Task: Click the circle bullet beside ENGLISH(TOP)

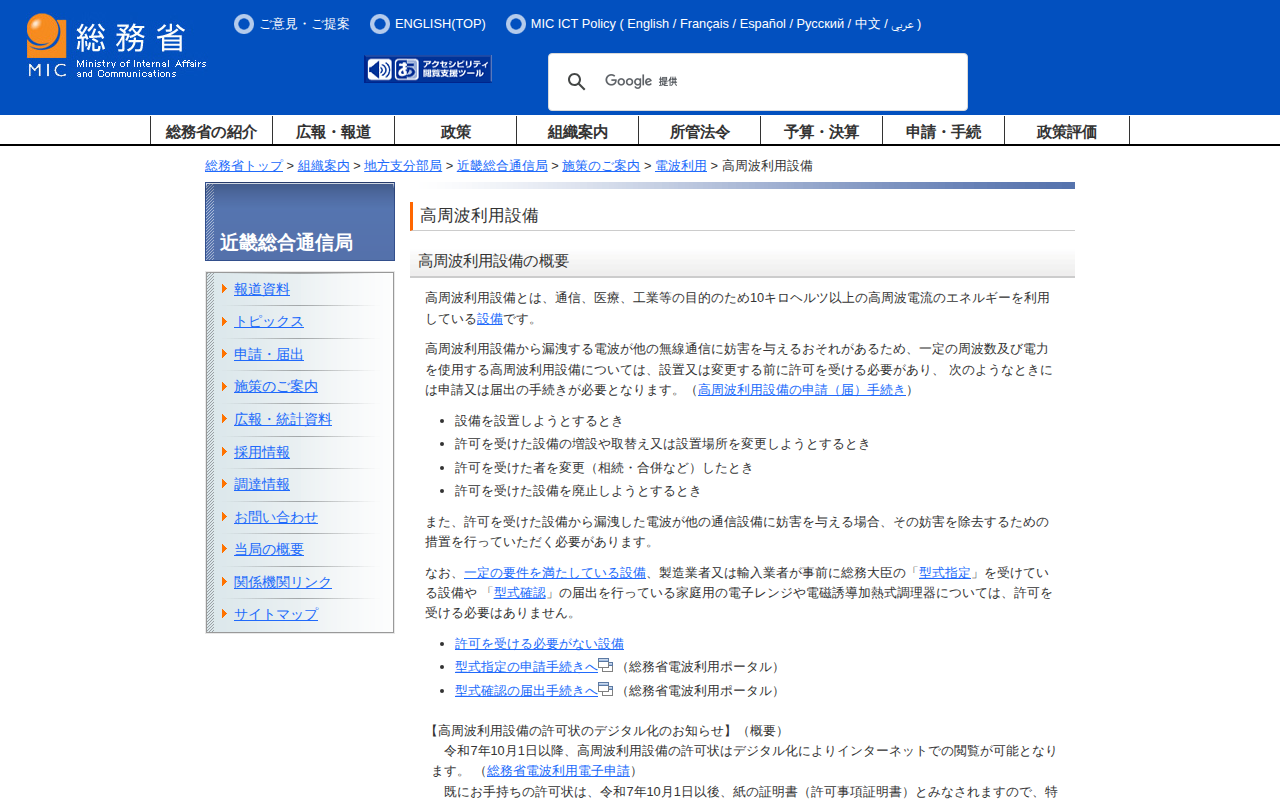Action: click(380, 24)
